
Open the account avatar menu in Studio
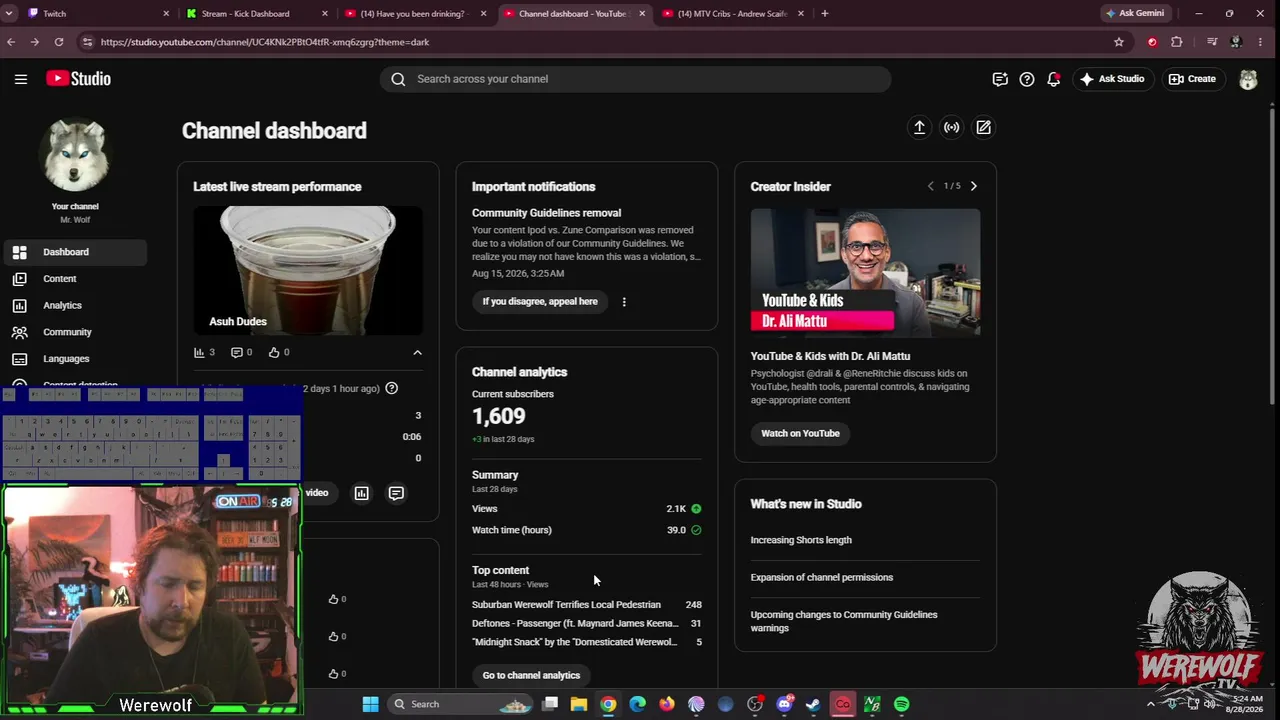(x=1248, y=79)
